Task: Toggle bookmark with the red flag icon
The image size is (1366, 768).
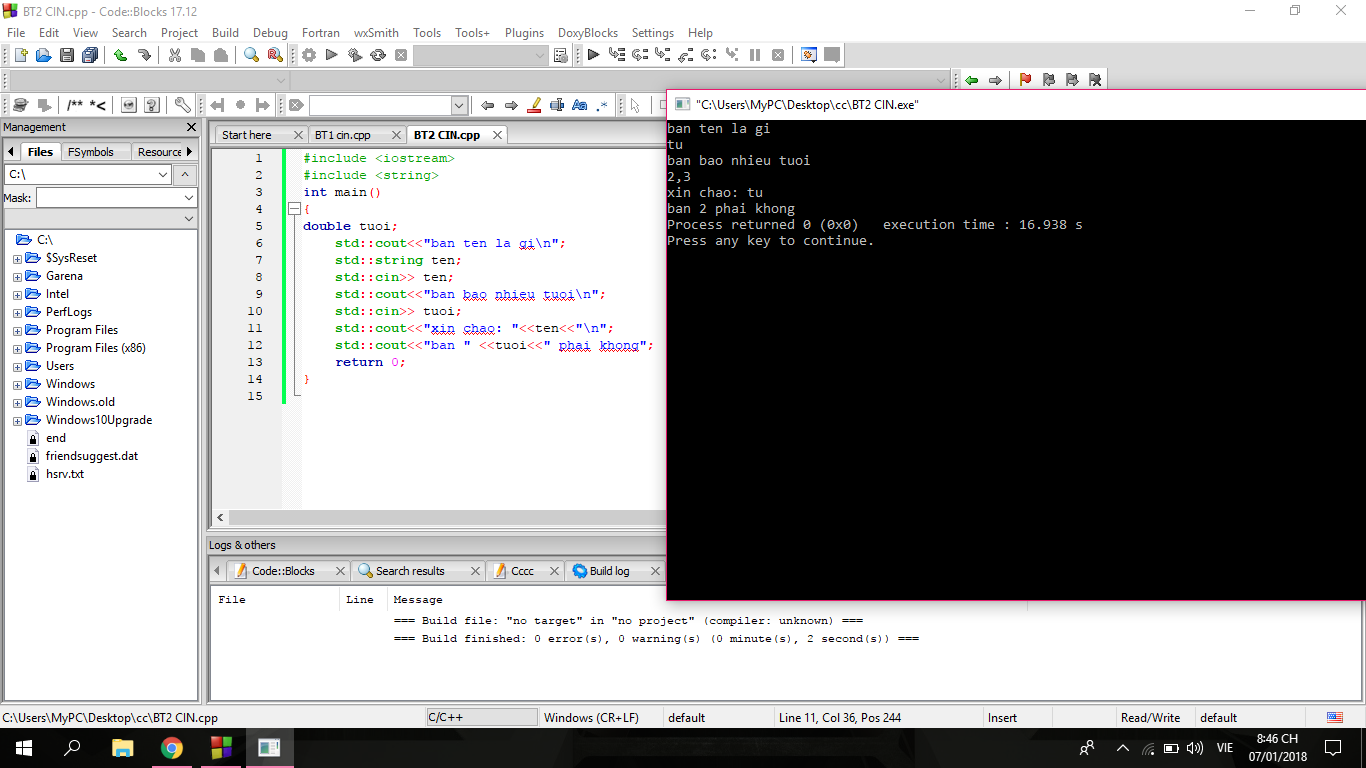Action: pos(1025,80)
